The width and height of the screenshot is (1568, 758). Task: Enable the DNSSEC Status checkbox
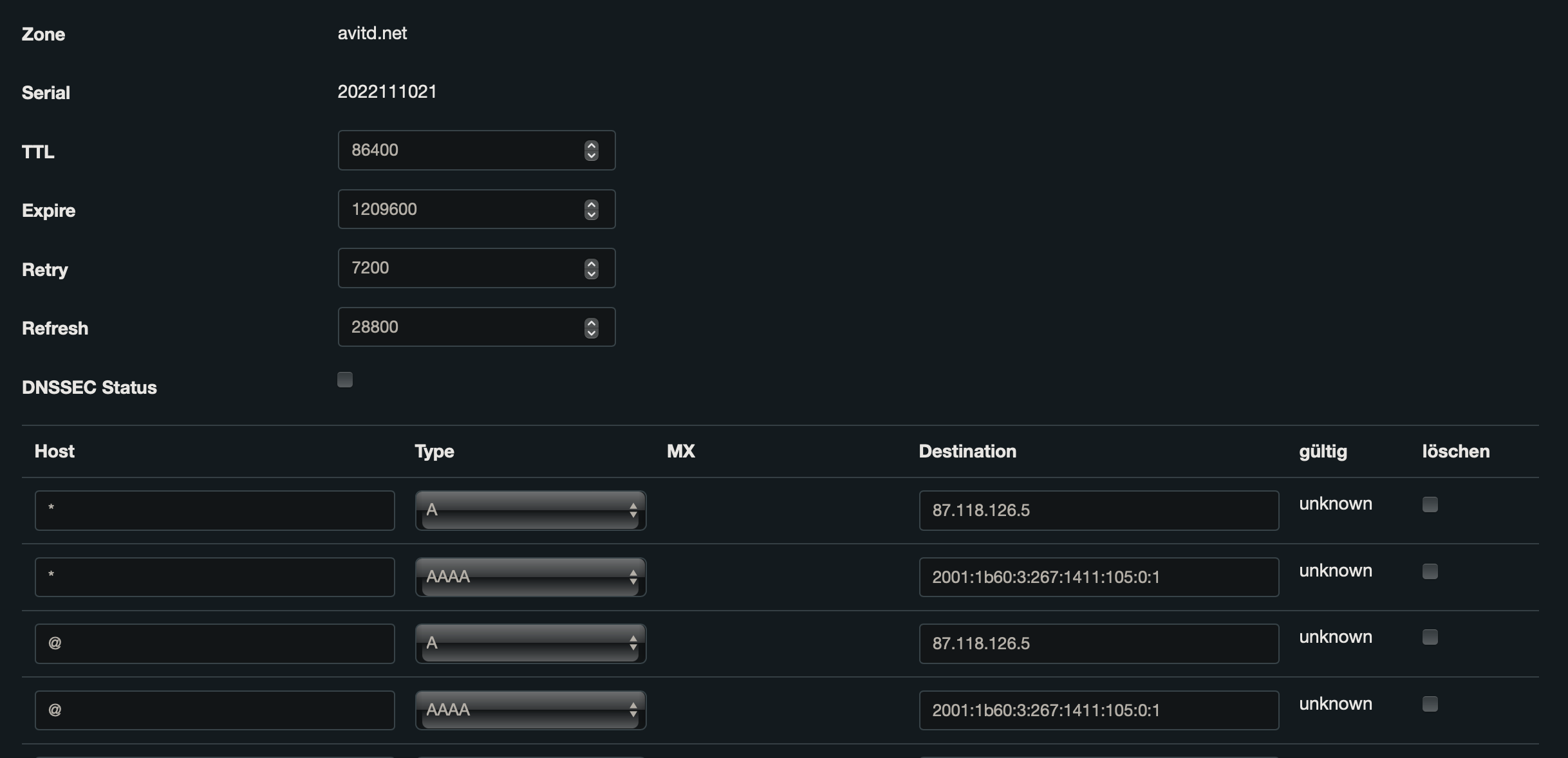pyautogui.click(x=345, y=380)
